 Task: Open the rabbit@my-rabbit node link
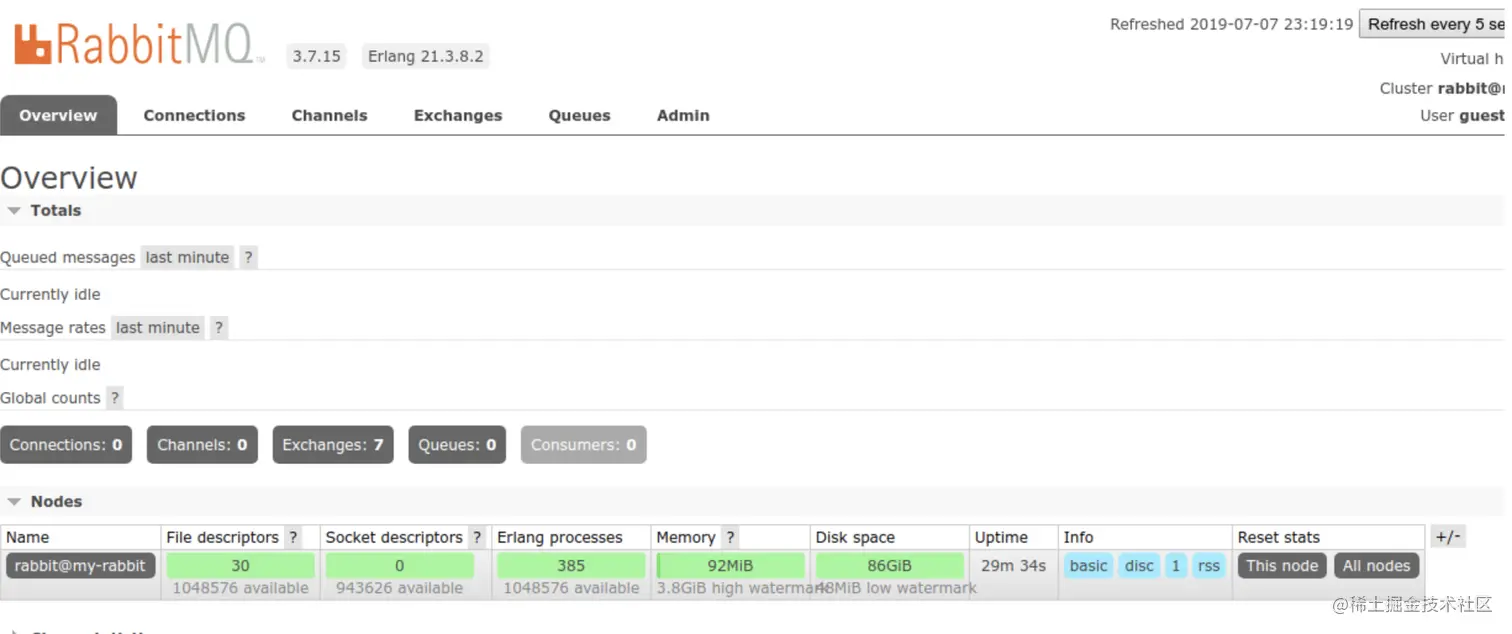(x=80, y=565)
